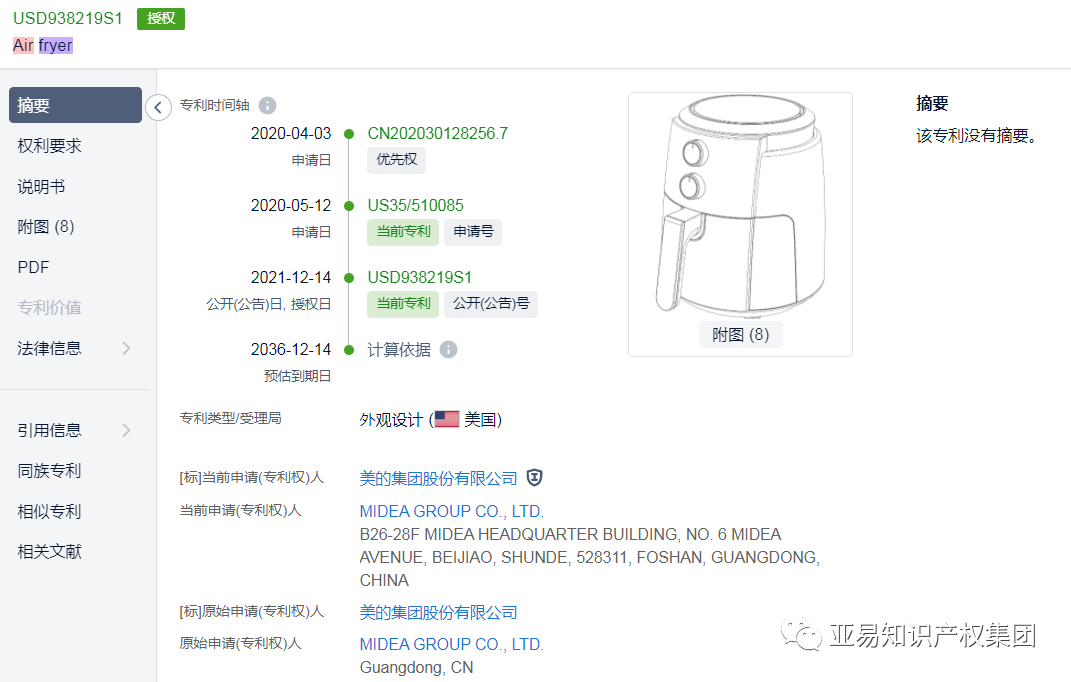The height and width of the screenshot is (682, 1071).
Task: Open the 权利要求 section
Action: click(49, 146)
